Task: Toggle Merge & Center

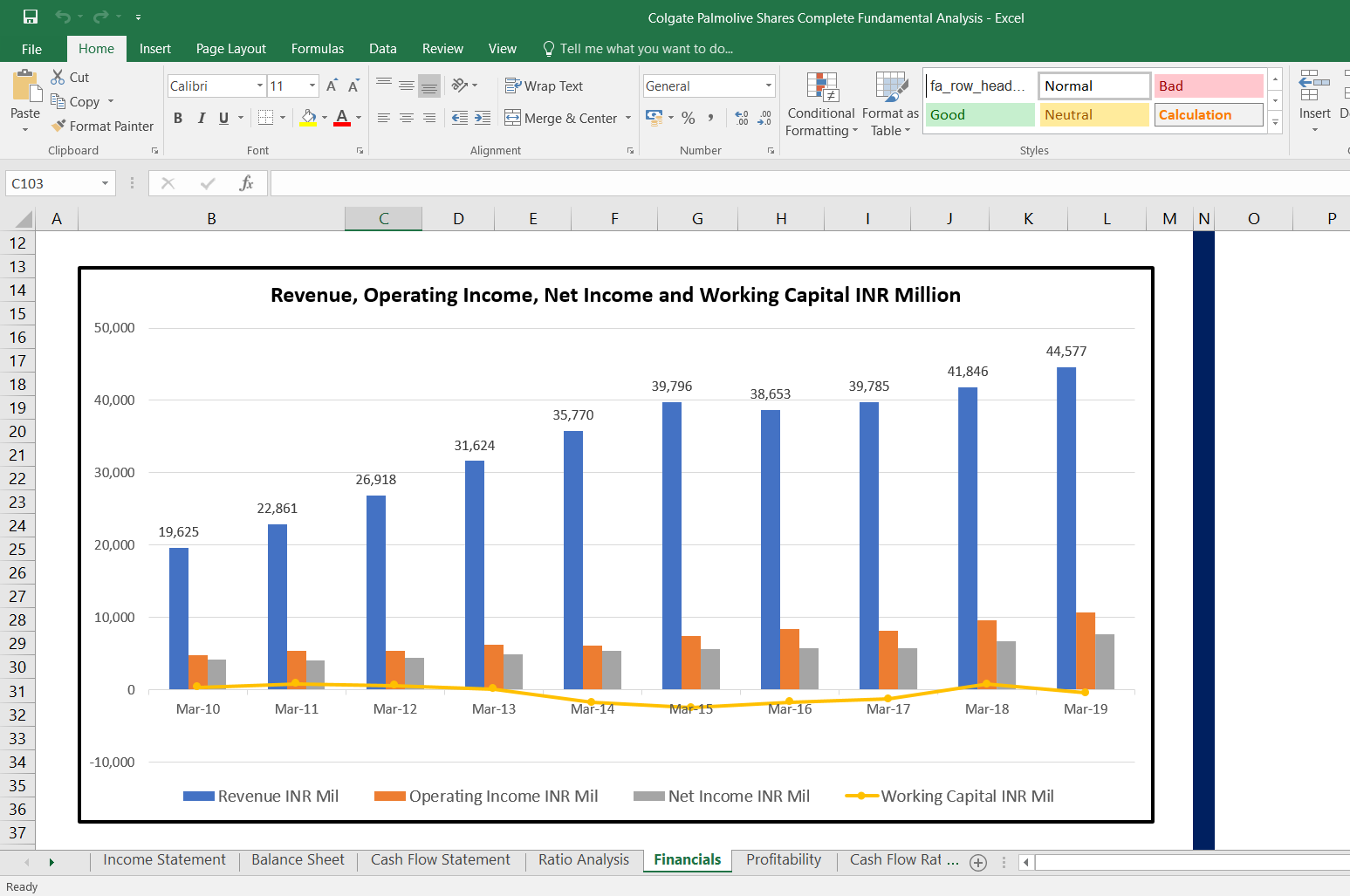Action: [561, 118]
